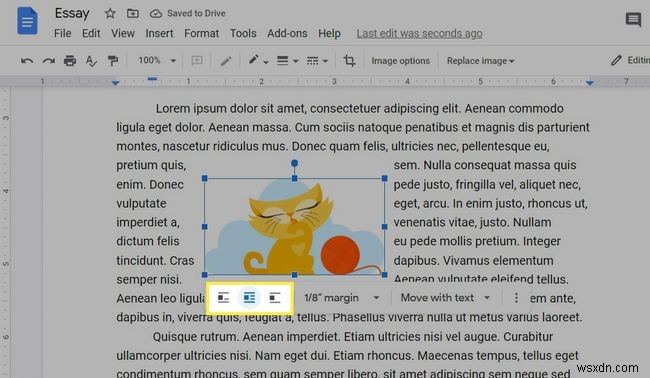Run spelling and grammar check
This screenshot has height=378, width=650.
(91, 61)
